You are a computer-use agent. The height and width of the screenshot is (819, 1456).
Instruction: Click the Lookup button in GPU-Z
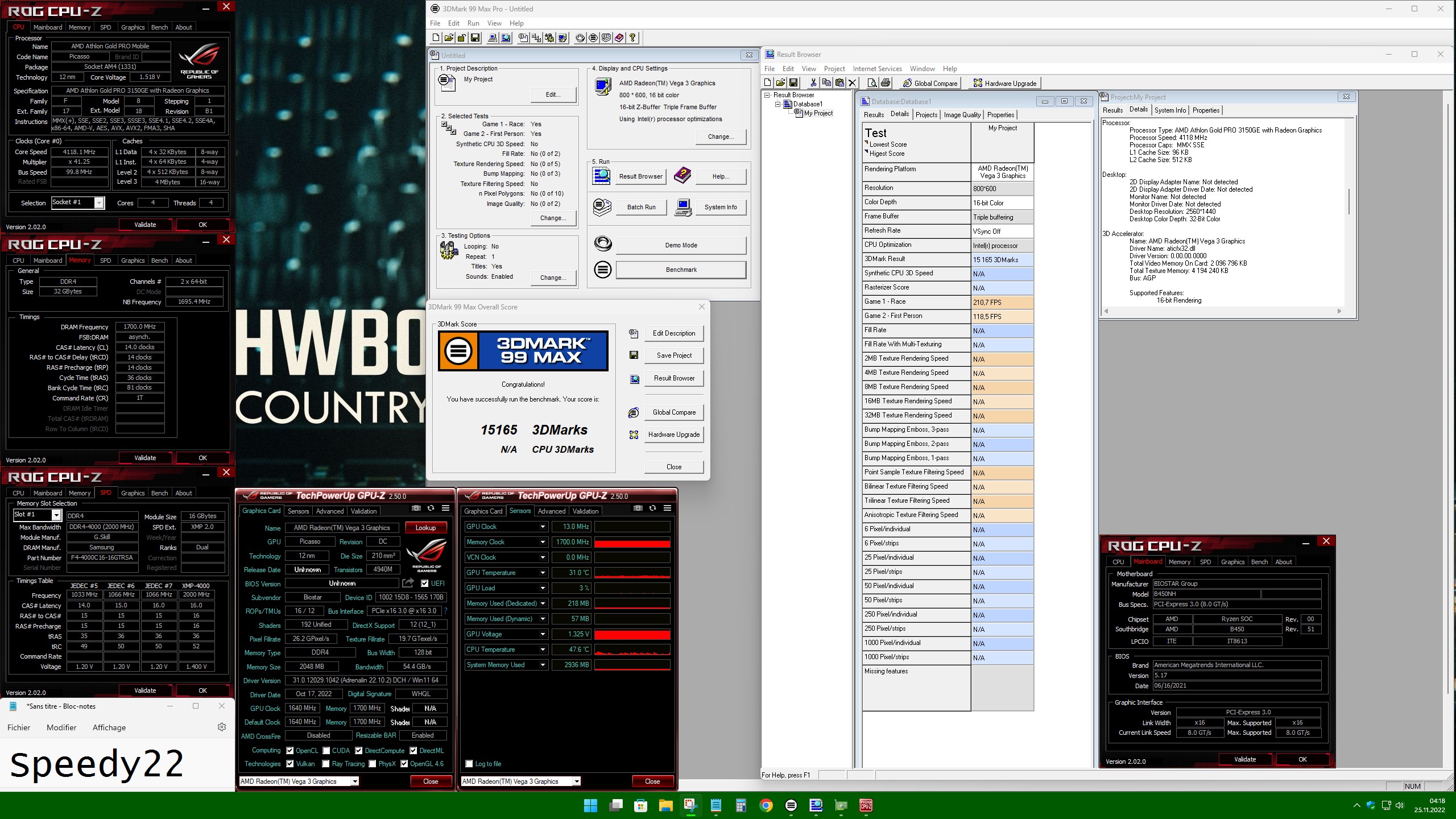click(425, 528)
